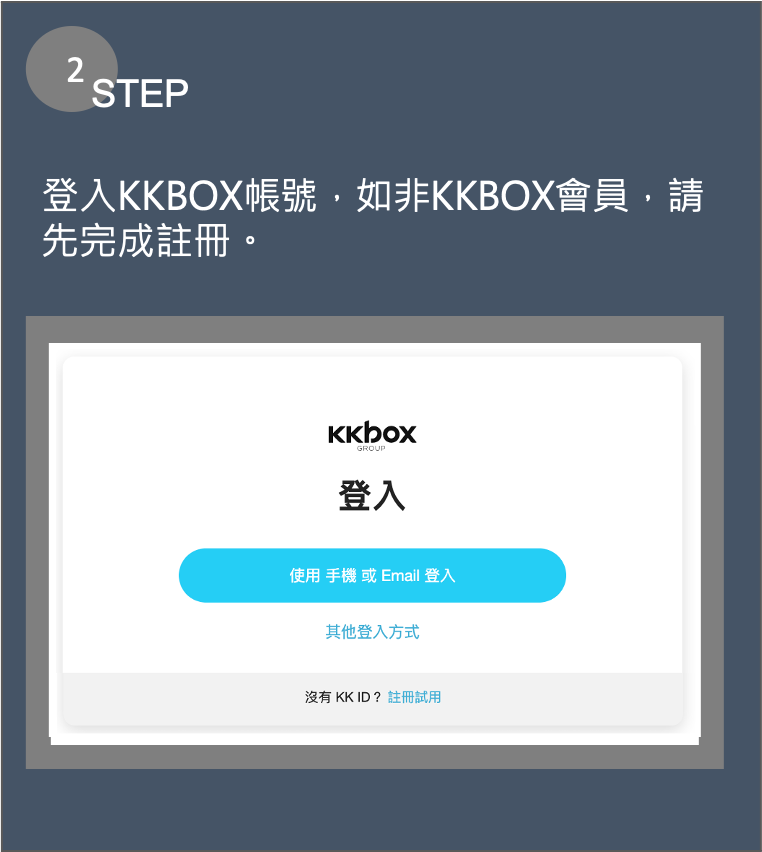Click the blue 使用 手機 或 Email 登入 button
This screenshot has height=852, width=762.
tap(372, 575)
